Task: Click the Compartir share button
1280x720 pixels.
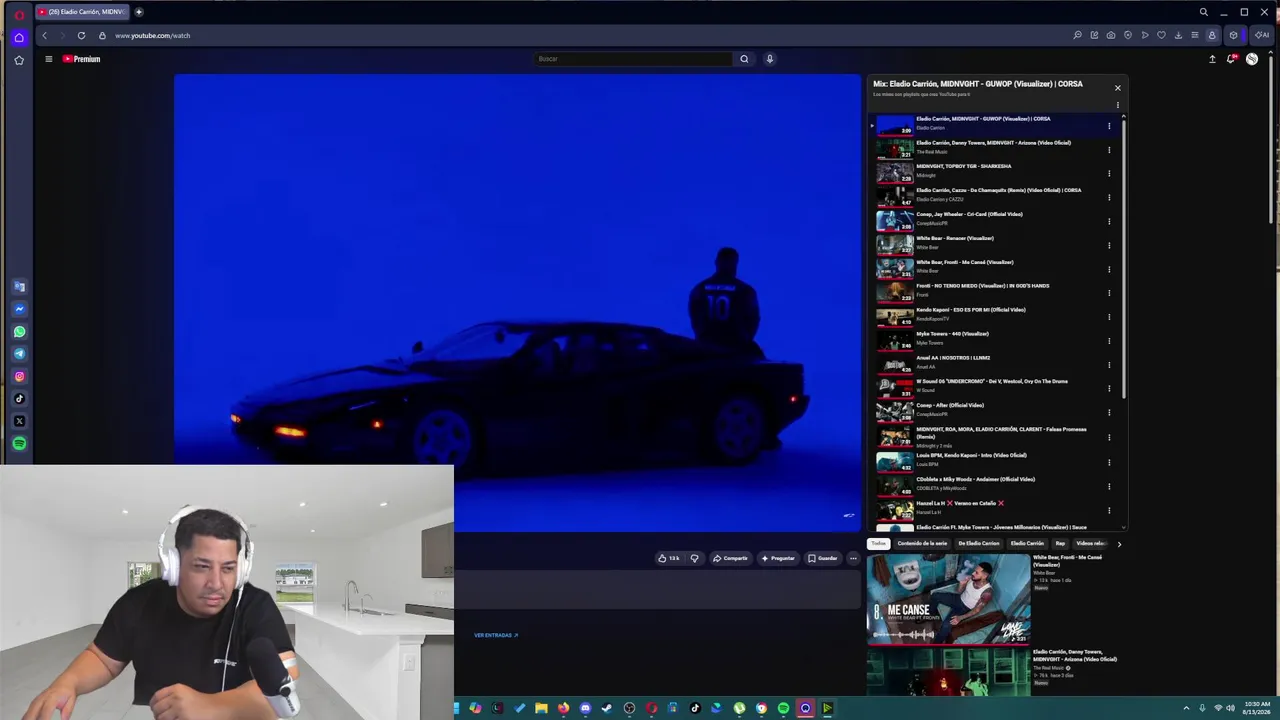Action: pos(730,558)
